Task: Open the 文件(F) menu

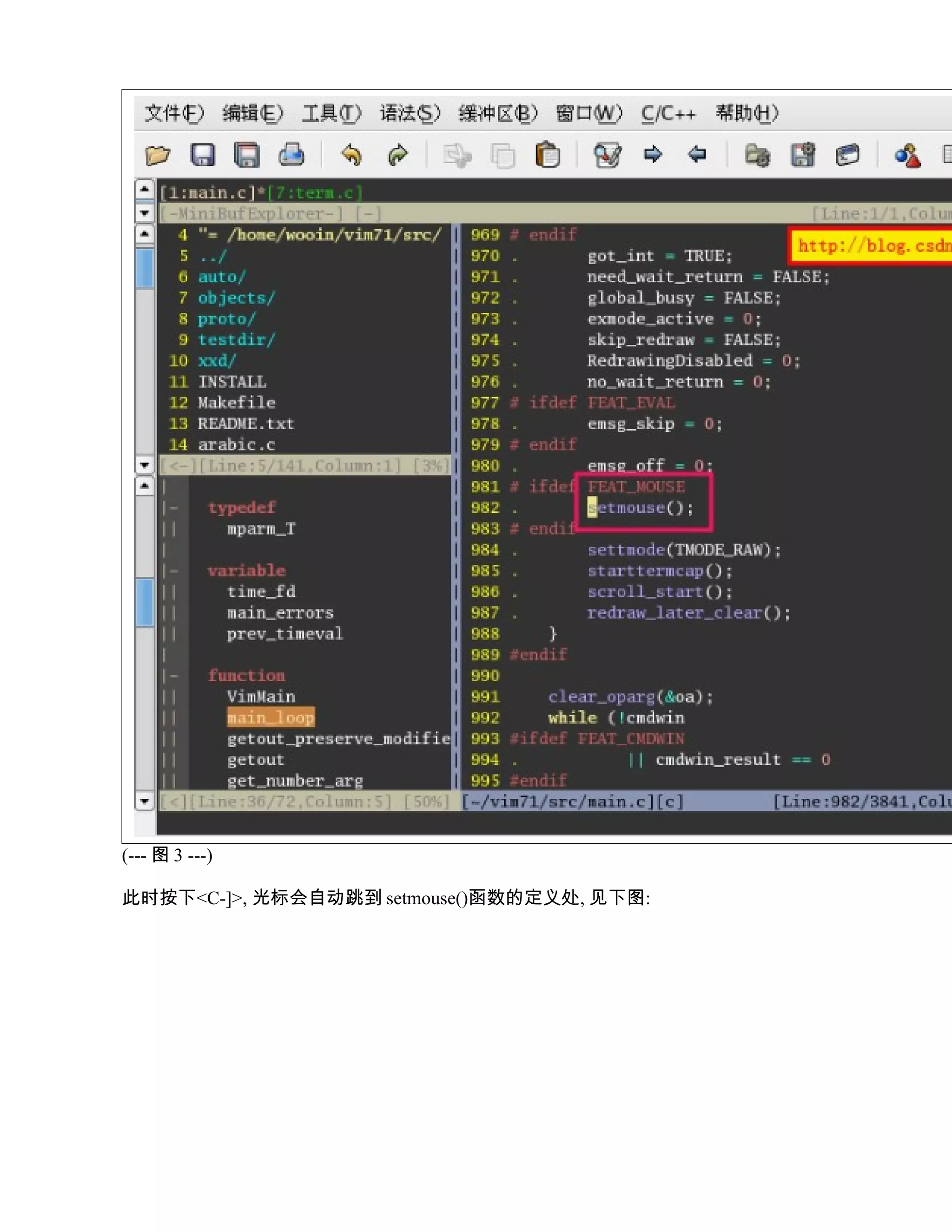Action: coord(174,113)
